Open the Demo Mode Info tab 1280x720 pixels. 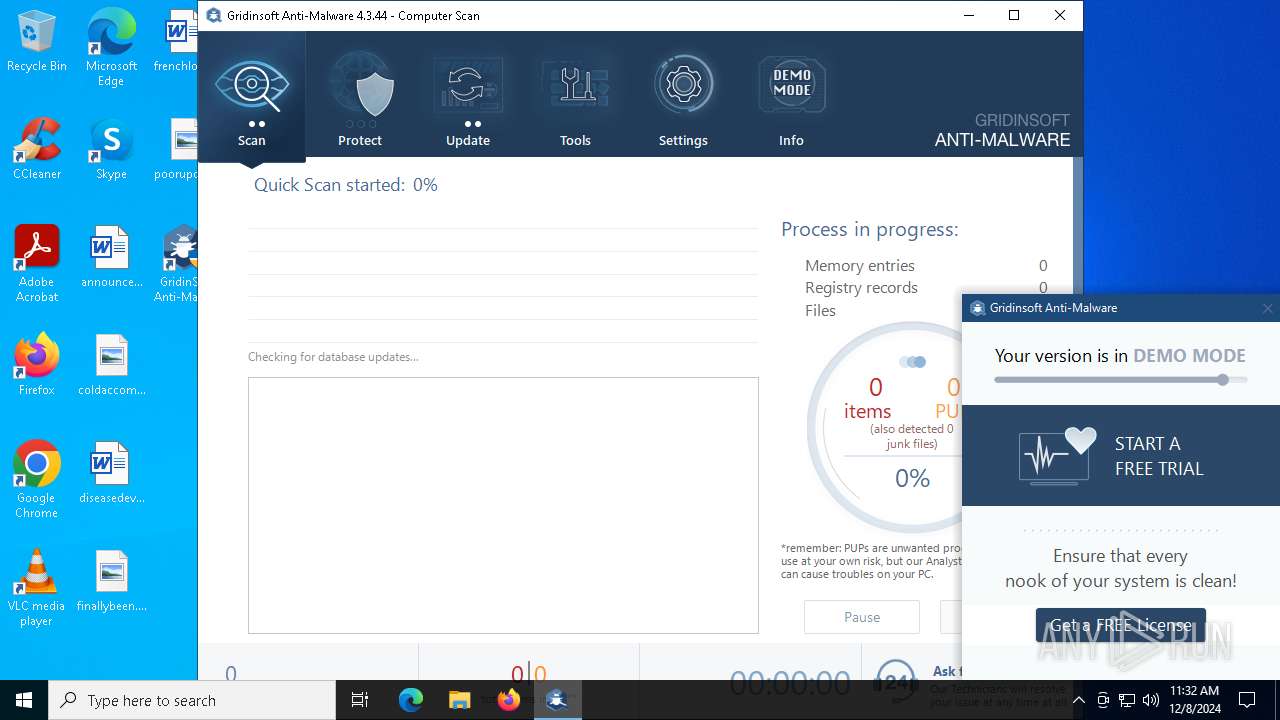[x=791, y=98]
